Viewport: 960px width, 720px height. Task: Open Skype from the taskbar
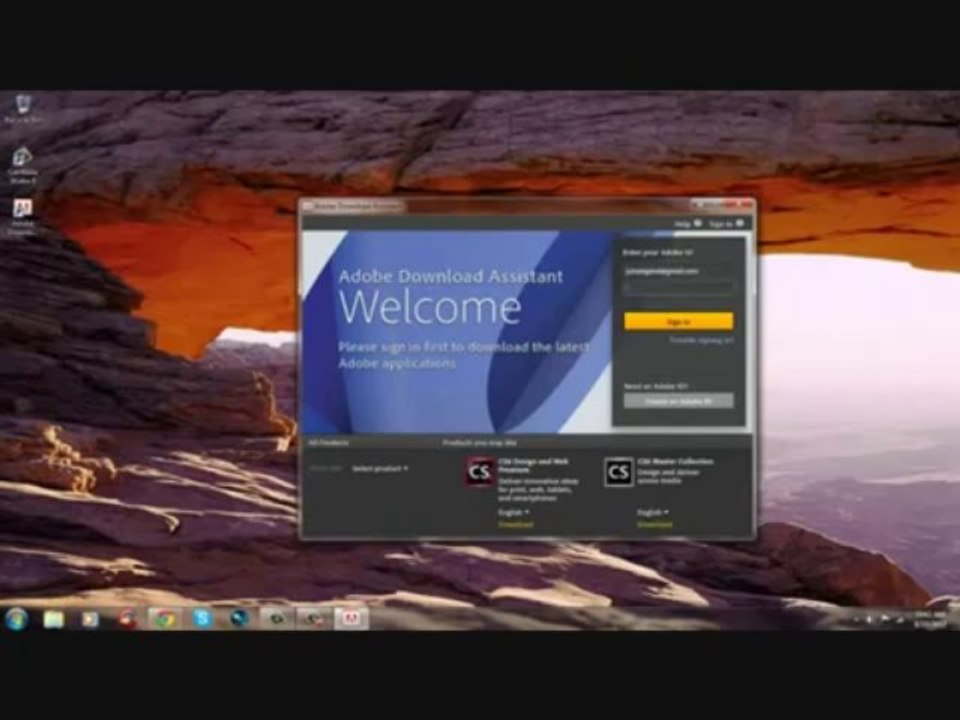click(x=202, y=619)
